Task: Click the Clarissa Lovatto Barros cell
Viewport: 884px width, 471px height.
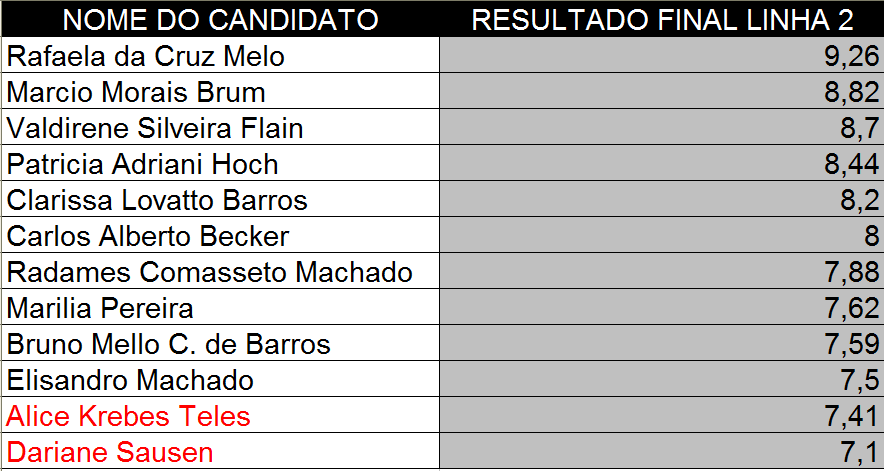Action: point(220,200)
